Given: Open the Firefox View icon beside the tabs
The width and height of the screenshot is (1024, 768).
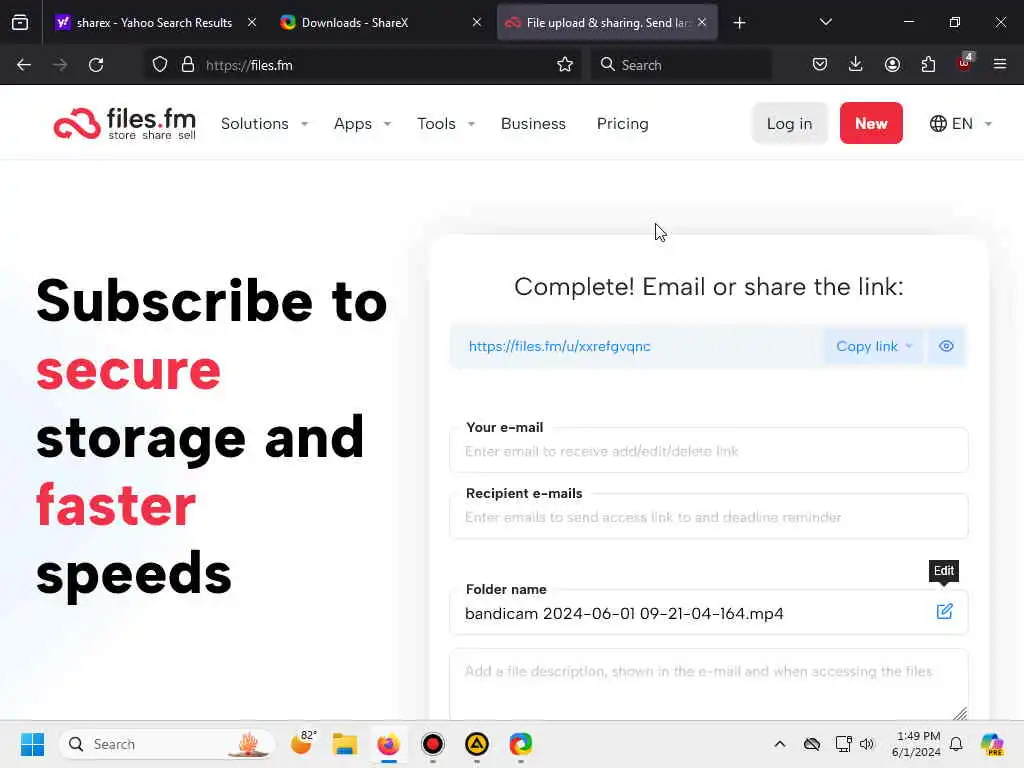Looking at the screenshot, I should (x=20, y=23).
